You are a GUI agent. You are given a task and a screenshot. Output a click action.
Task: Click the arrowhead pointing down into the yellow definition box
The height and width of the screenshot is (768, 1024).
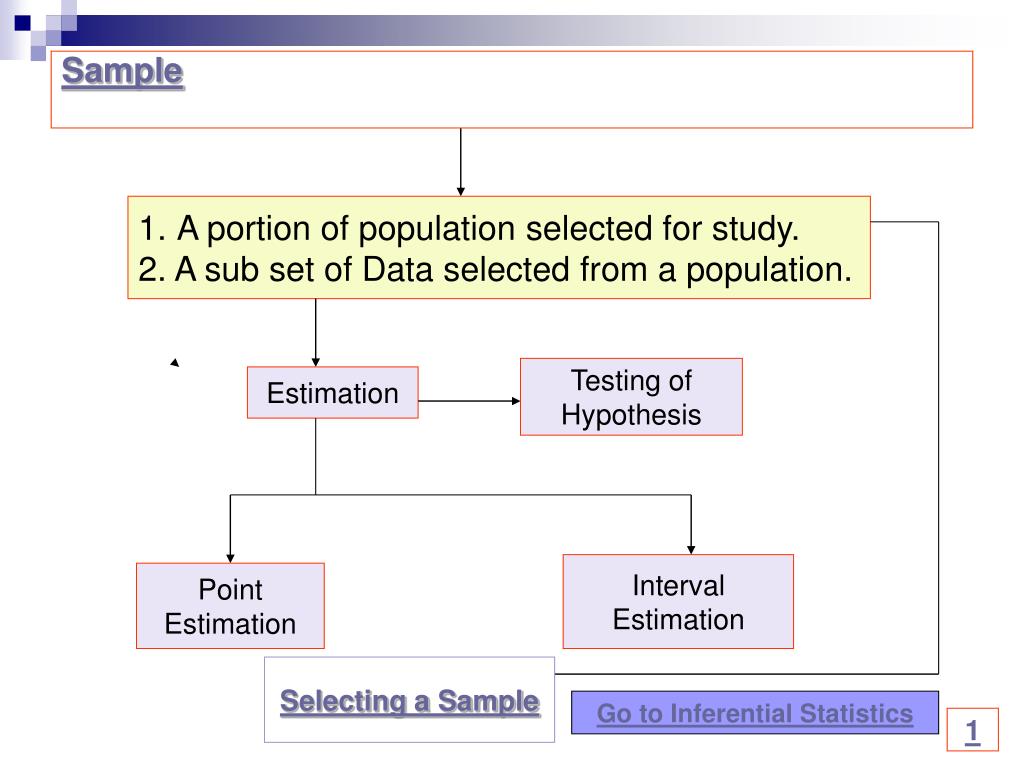(460, 189)
